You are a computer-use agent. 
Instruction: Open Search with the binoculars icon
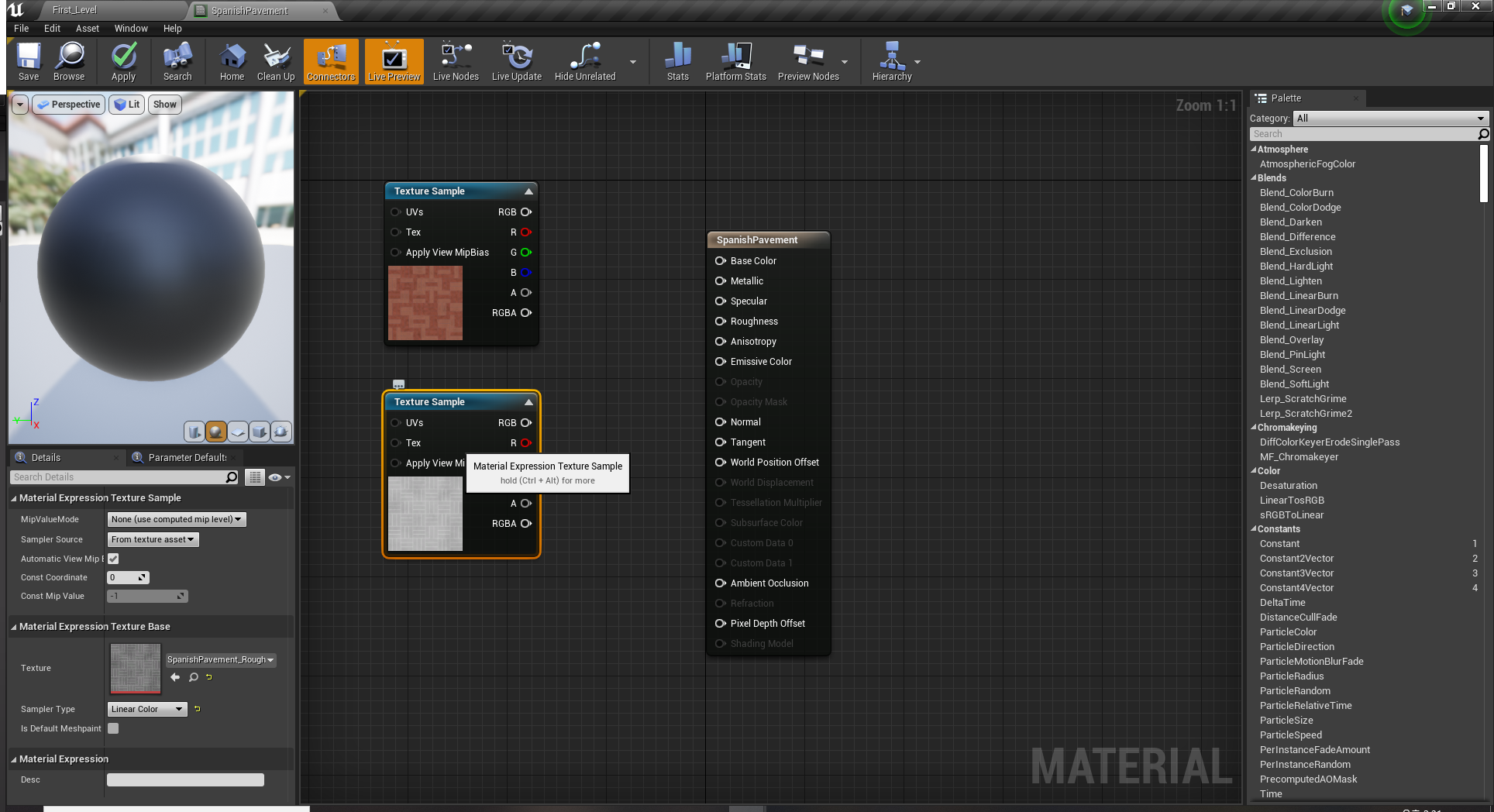click(177, 61)
